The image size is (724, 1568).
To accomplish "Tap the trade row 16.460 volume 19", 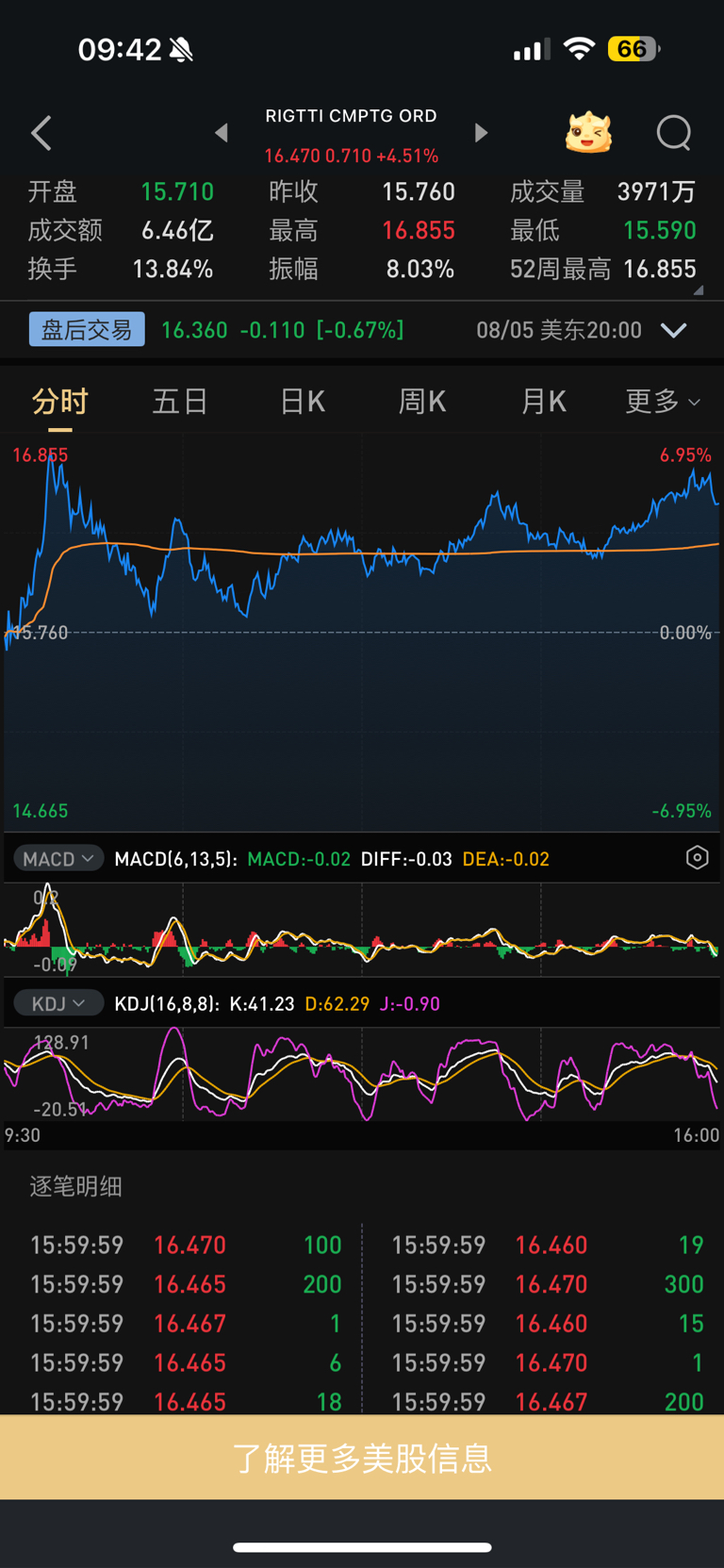I will 548,1245.
